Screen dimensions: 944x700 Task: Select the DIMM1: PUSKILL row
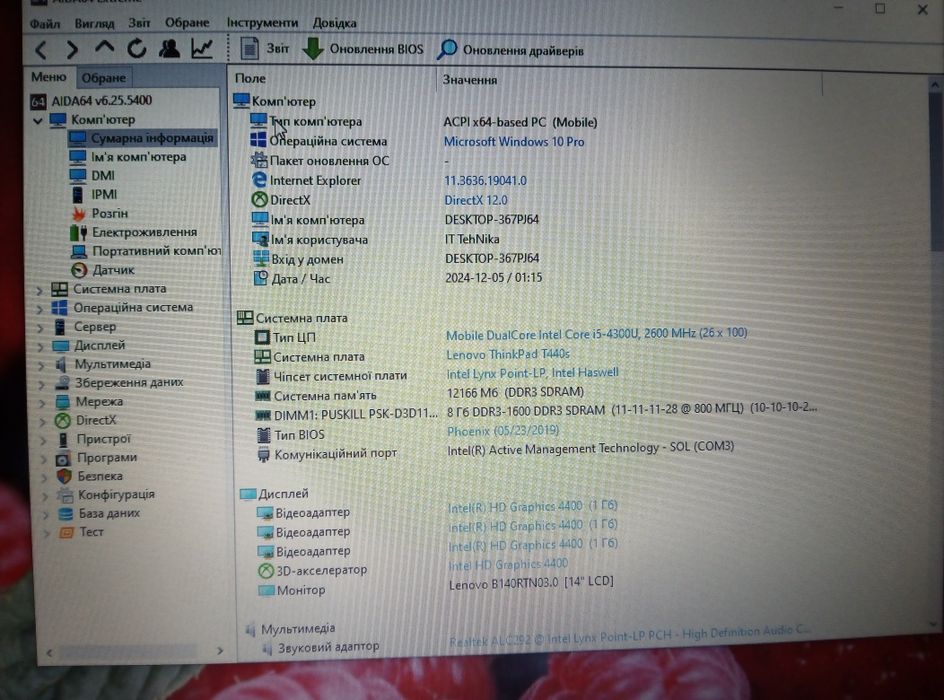click(536, 413)
